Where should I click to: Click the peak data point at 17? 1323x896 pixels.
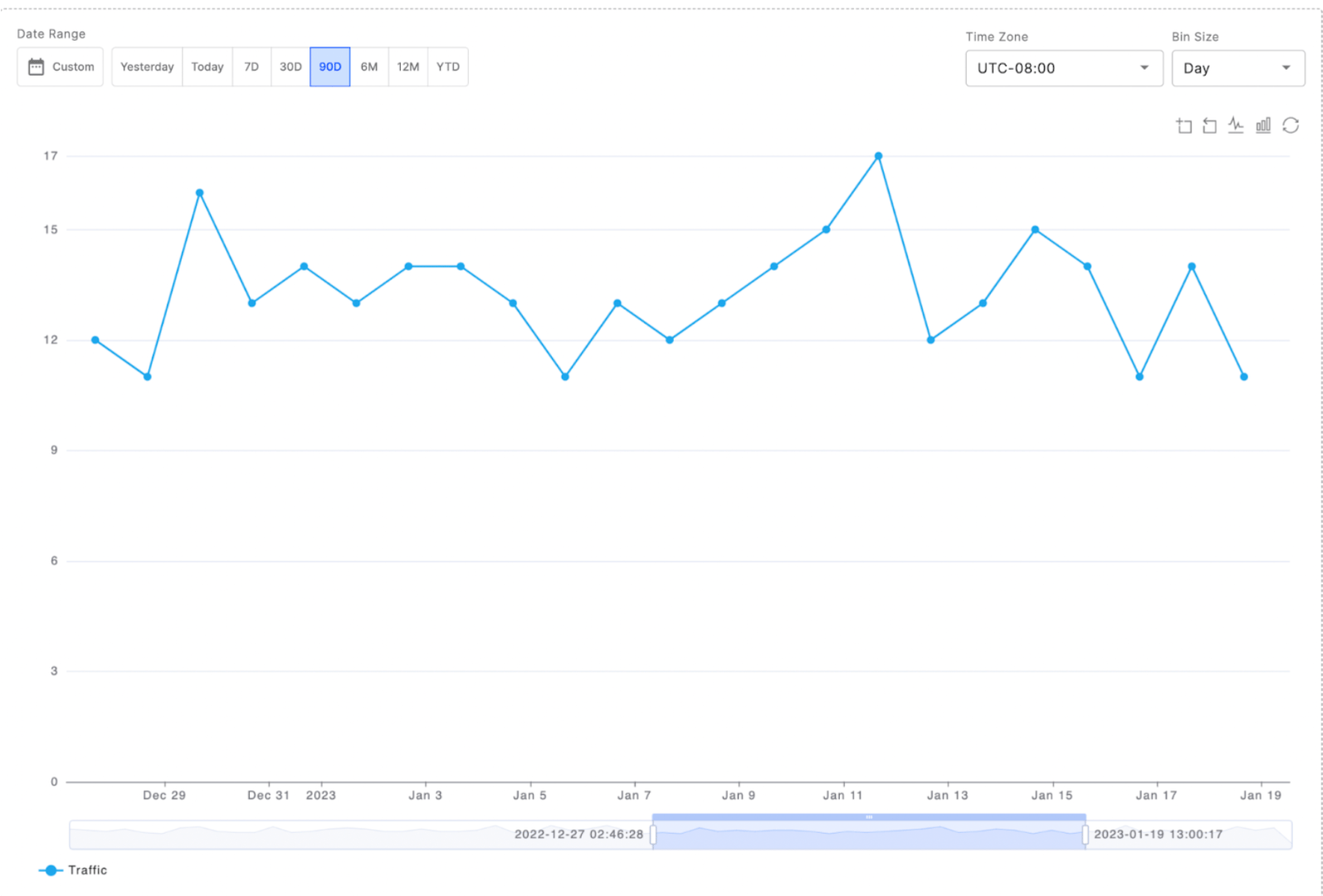click(878, 156)
